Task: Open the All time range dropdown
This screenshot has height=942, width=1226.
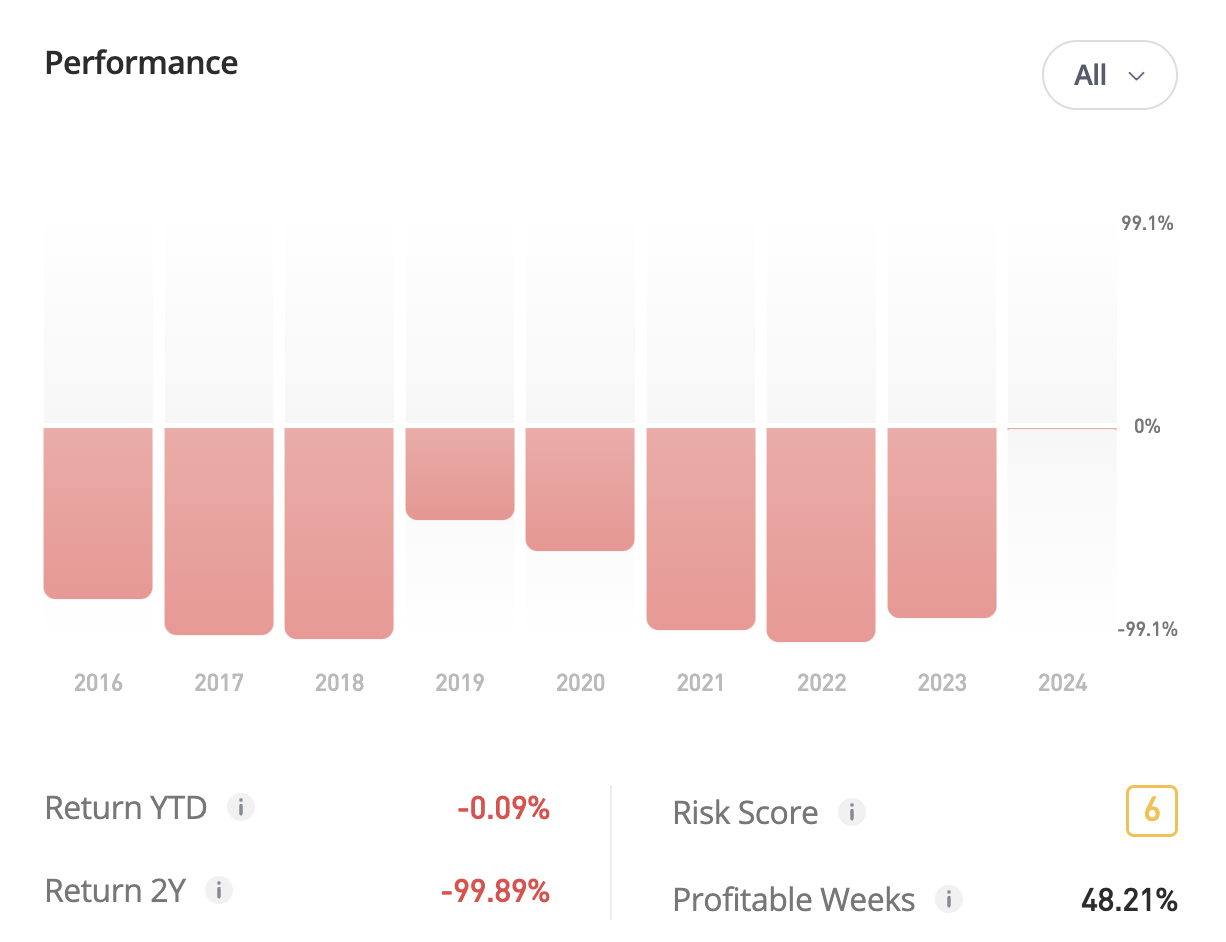Action: click(x=1109, y=75)
